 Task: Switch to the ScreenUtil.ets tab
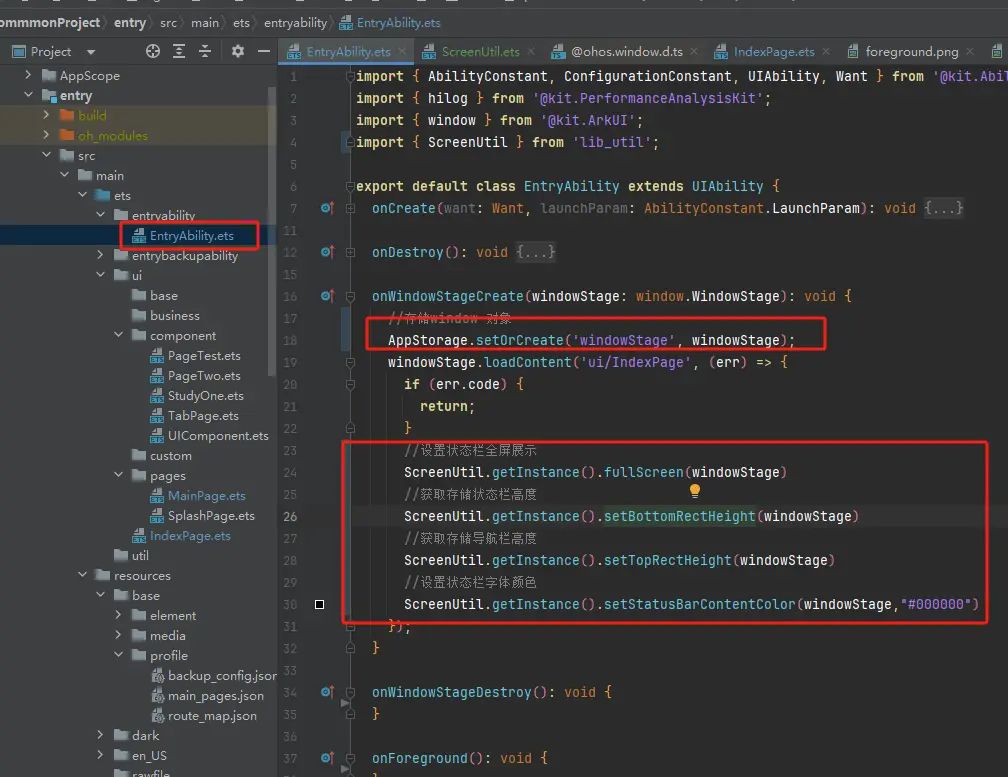(x=479, y=52)
